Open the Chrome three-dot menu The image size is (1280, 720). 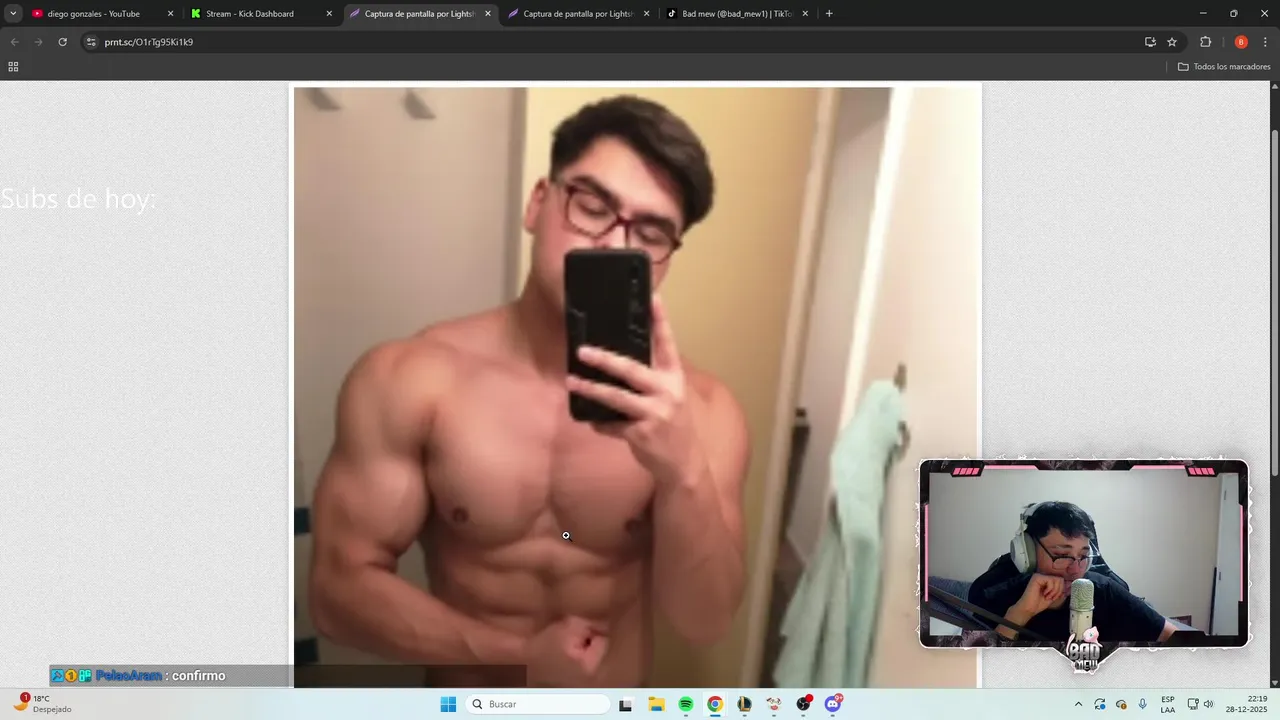pos(1266,42)
